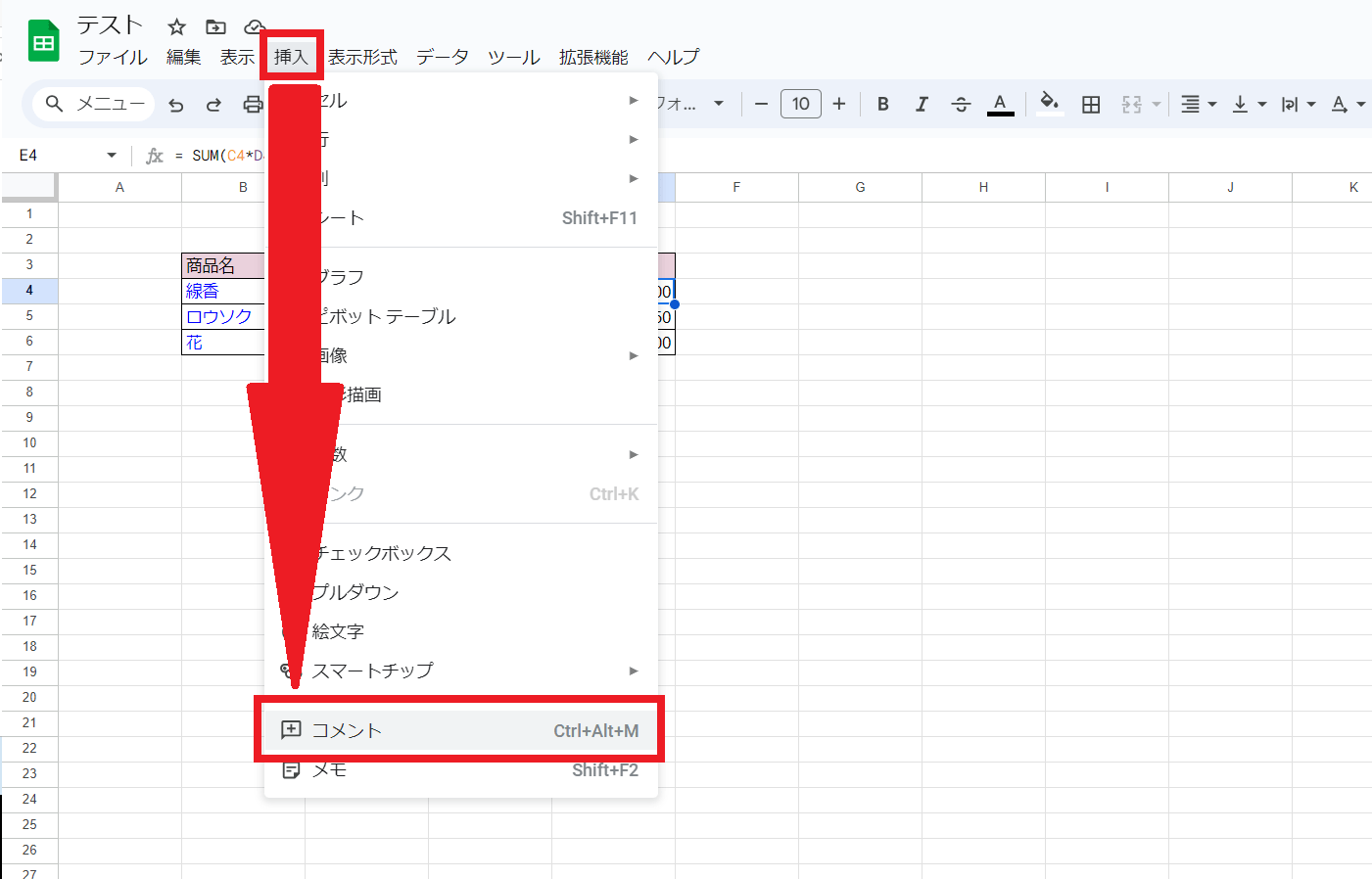Viewport: 1372px width, 879px height.
Task: Click the 線香 link in cell
Action: pos(203,291)
